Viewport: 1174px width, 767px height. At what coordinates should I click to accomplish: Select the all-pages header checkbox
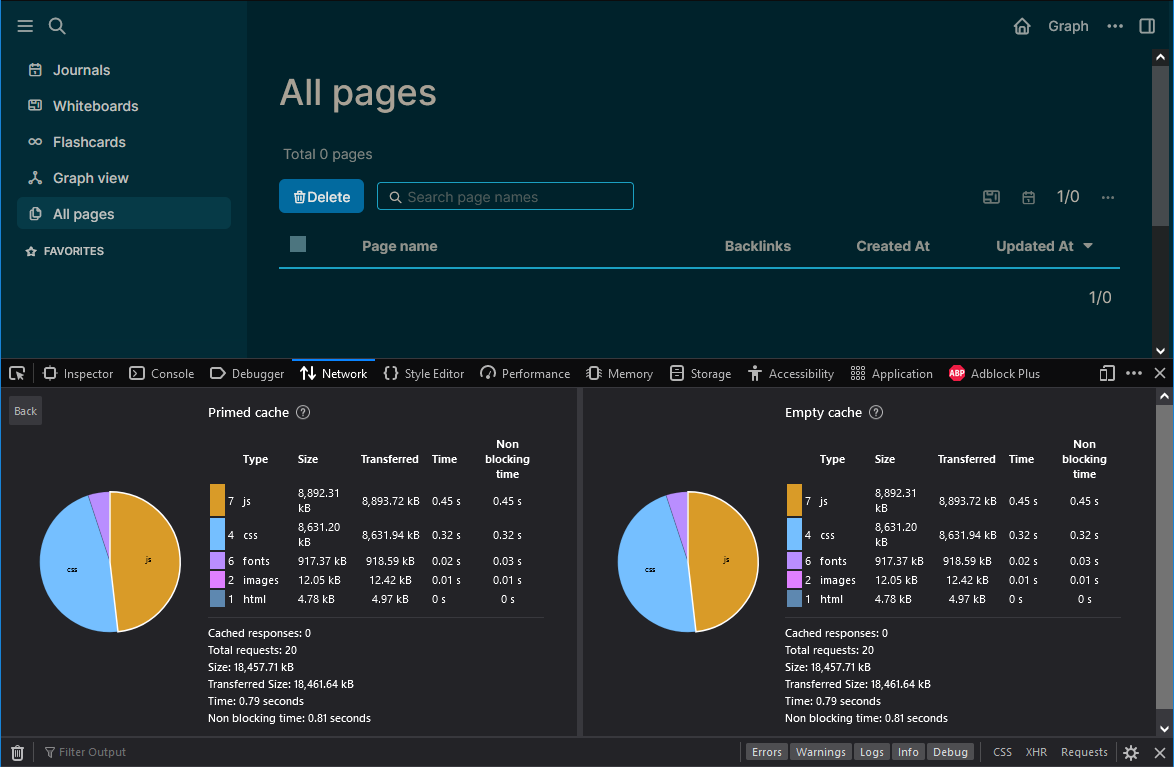click(x=297, y=245)
